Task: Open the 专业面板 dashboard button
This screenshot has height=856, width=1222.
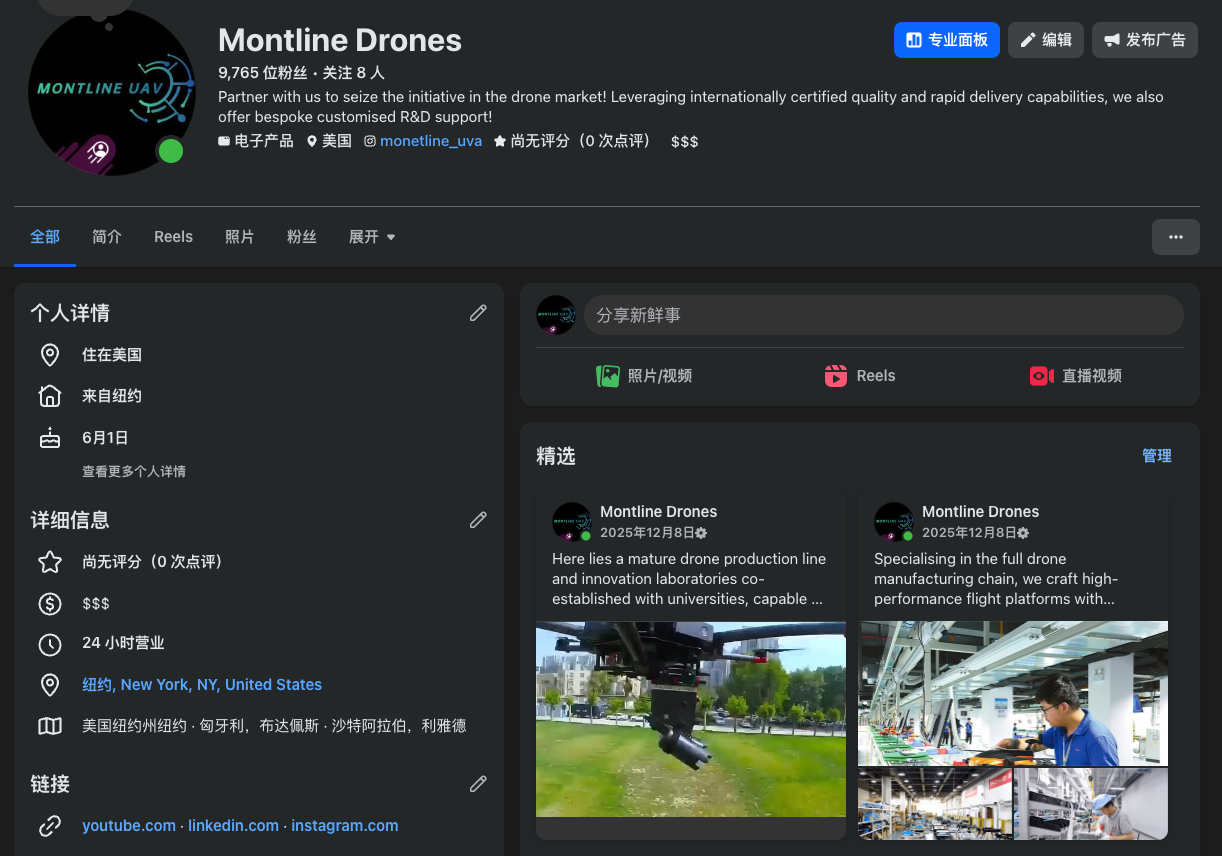Action: click(x=946, y=40)
